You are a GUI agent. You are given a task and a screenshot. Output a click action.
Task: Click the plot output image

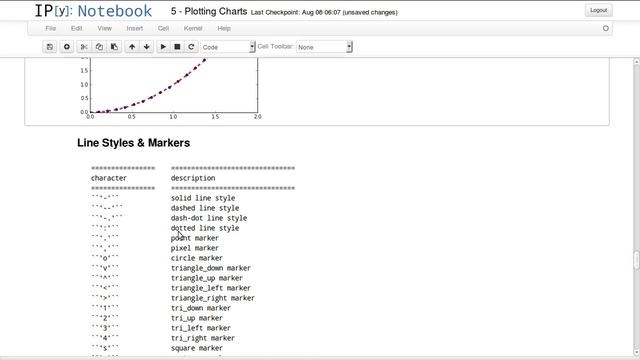coord(170,88)
